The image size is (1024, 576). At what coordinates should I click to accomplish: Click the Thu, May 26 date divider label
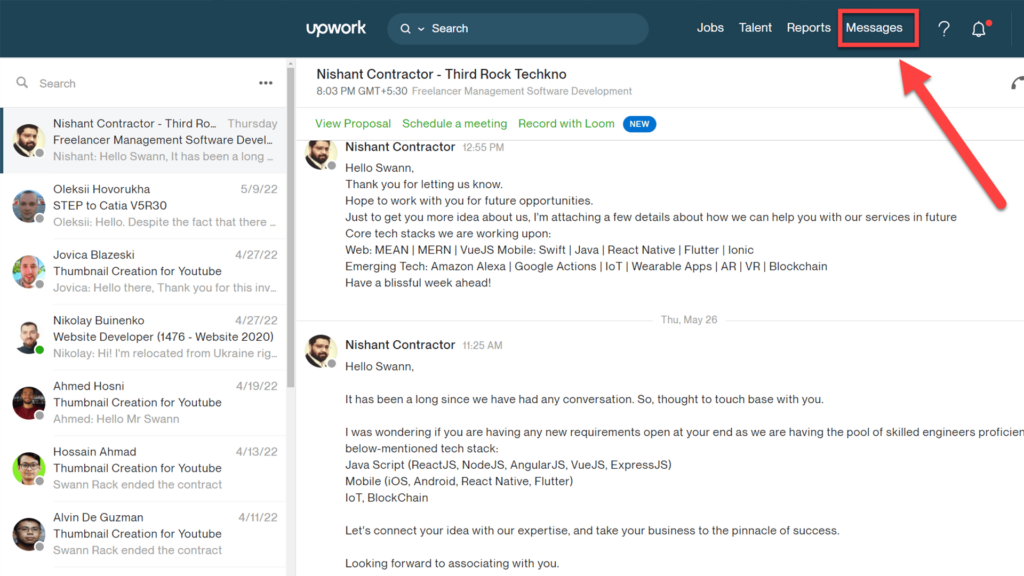pyautogui.click(x=688, y=320)
